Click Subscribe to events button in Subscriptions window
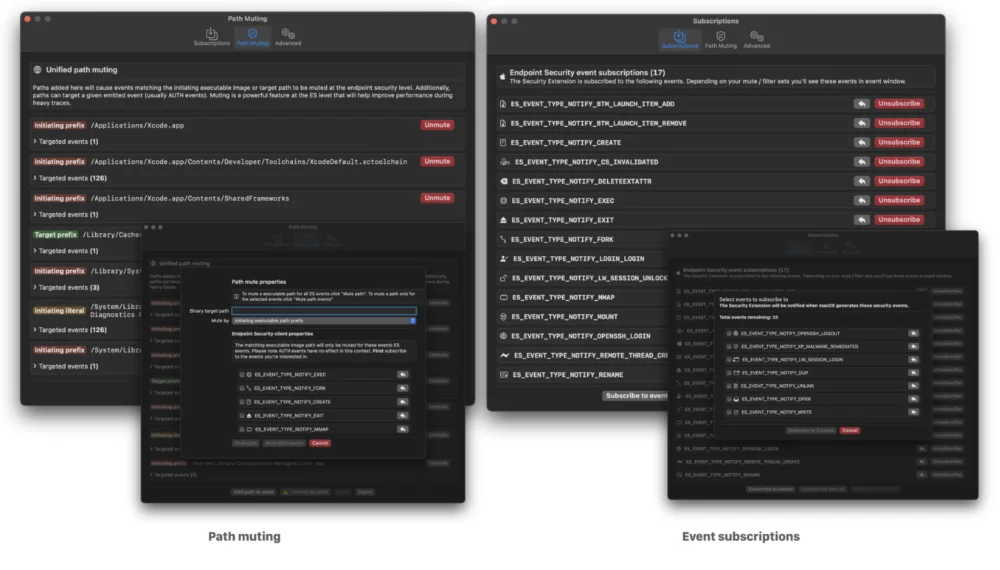This screenshot has height=570, width=1000. (636, 395)
